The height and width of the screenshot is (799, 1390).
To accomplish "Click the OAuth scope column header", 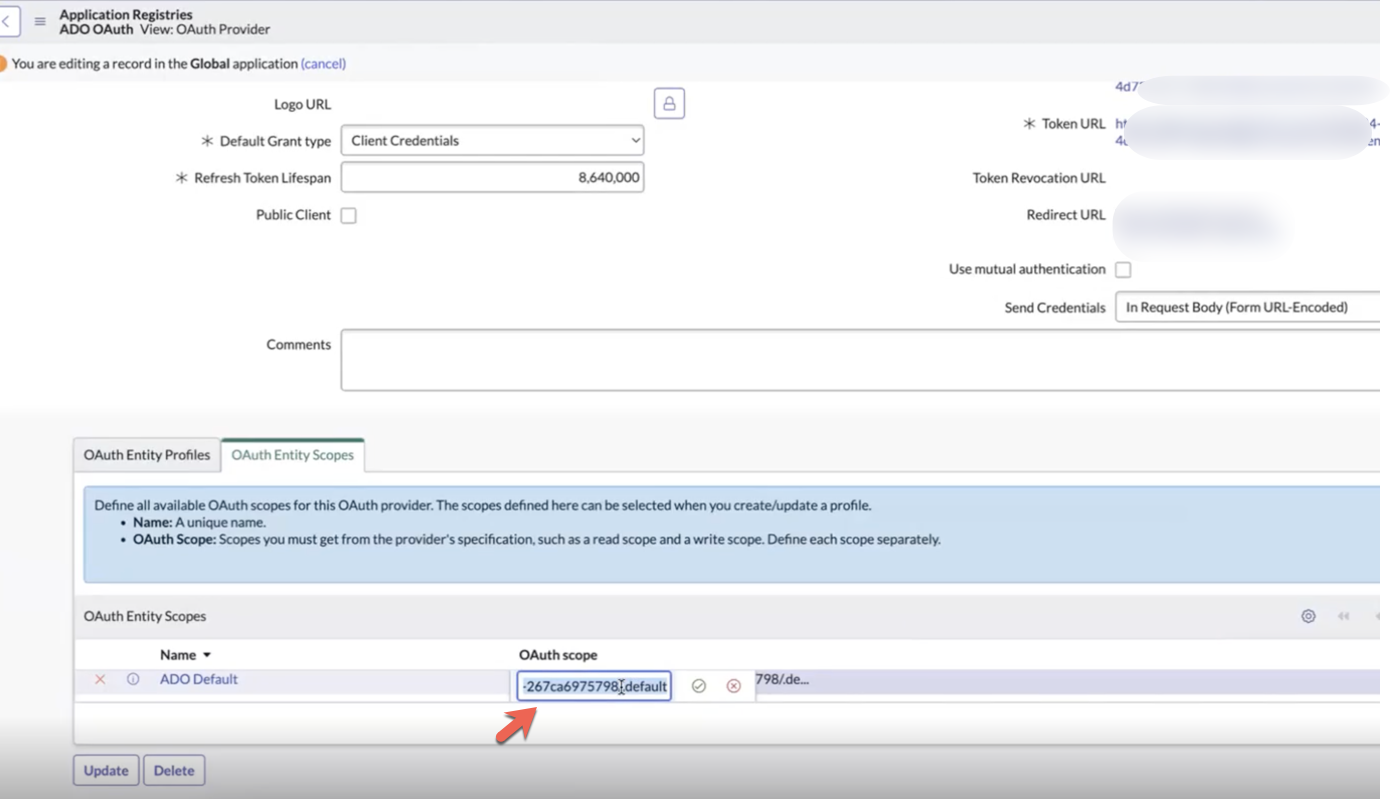I will (x=558, y=655).
